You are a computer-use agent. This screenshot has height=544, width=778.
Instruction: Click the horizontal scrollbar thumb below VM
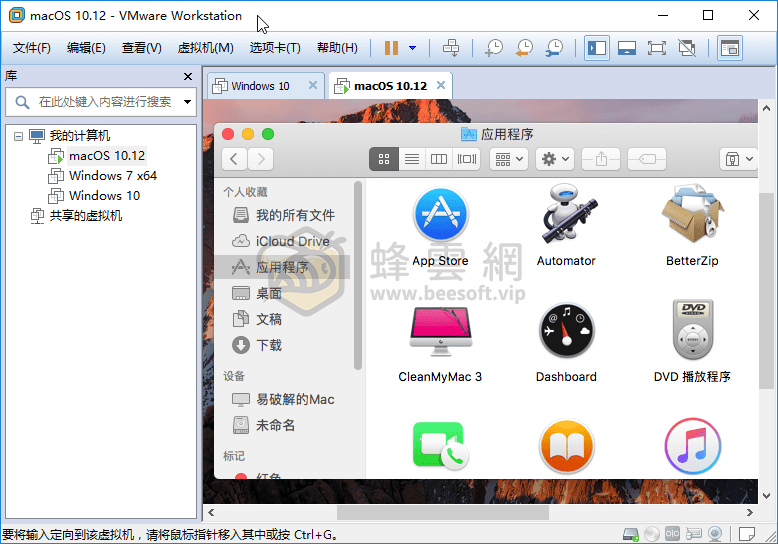tap(443, 512)
